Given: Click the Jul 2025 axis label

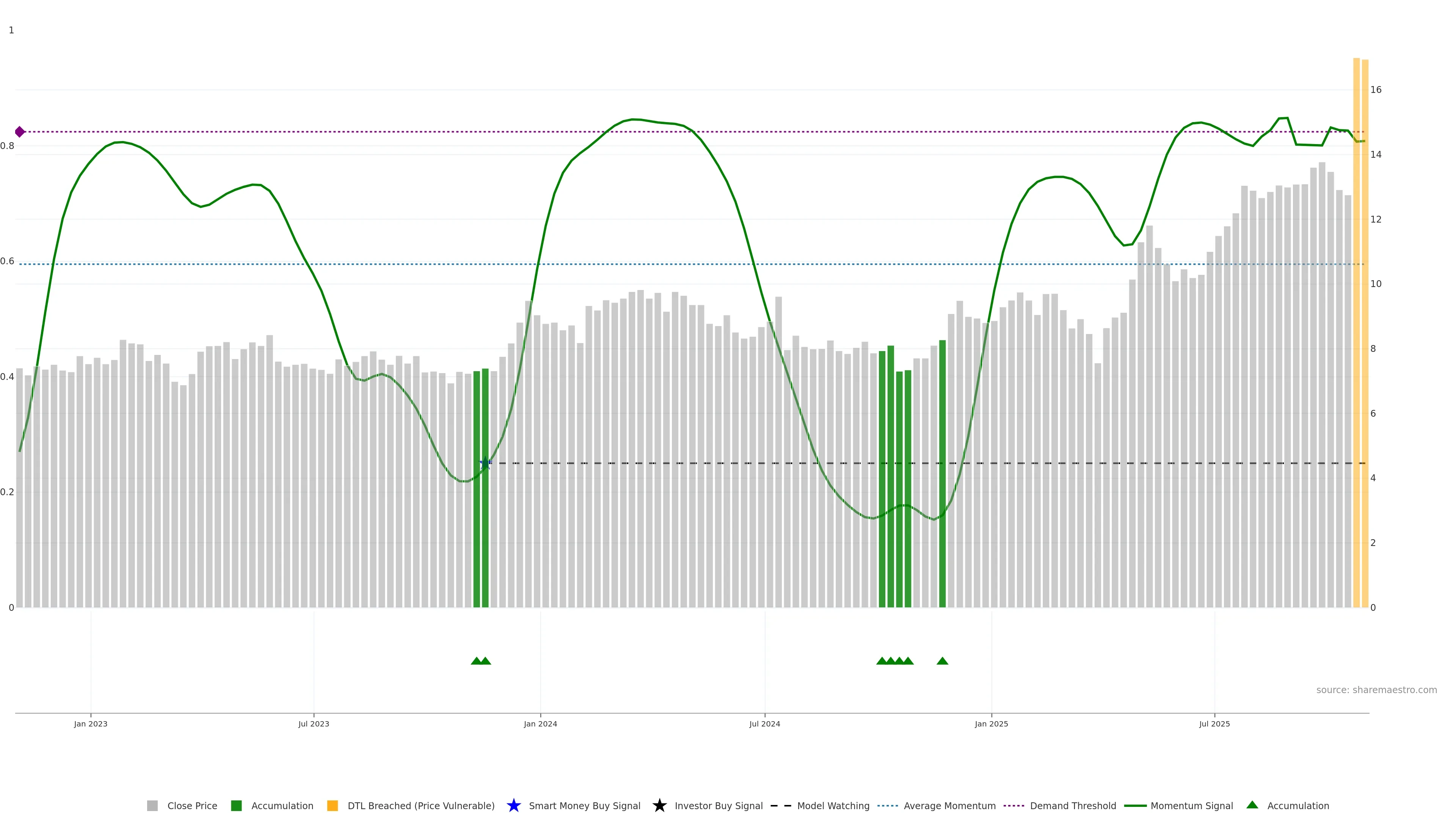Looking at the screenshot, I should pos(1214,723).
